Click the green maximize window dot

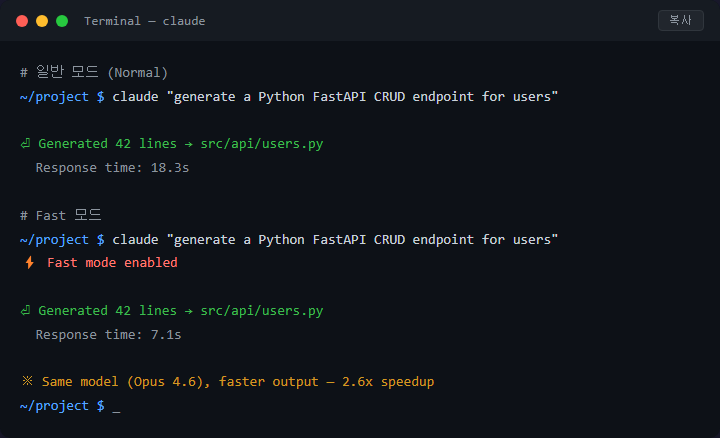pos(62,21)
